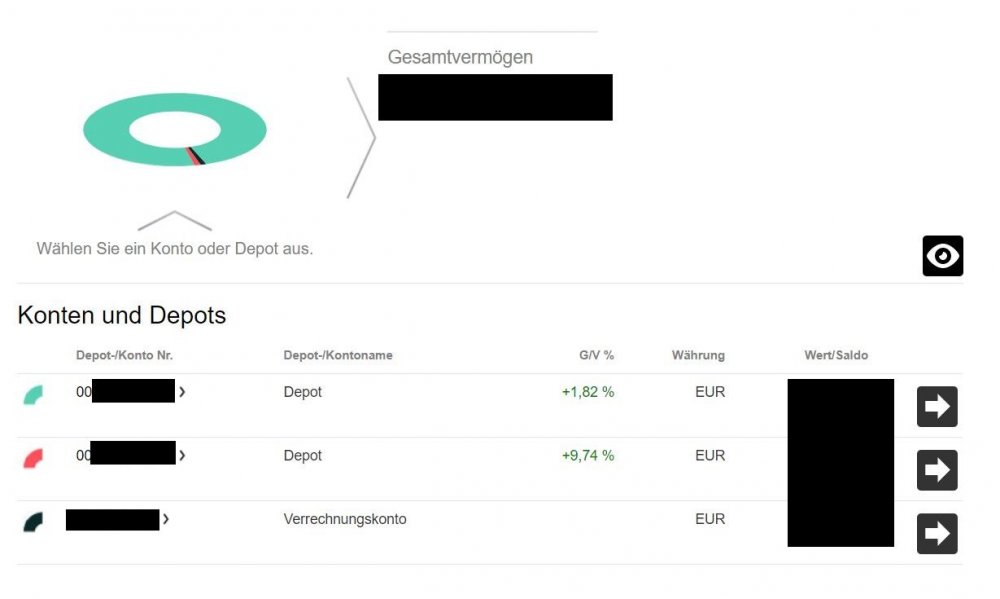
Task: Click the red segment icon of second Depot
Action: 33,458
